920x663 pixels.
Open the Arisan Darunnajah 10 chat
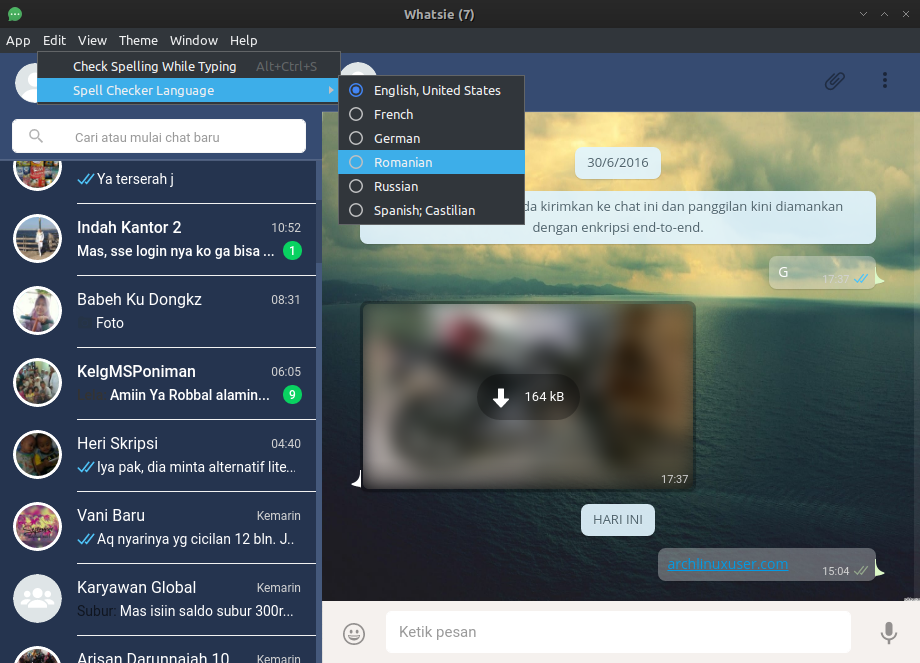click(x=158, y=650)
